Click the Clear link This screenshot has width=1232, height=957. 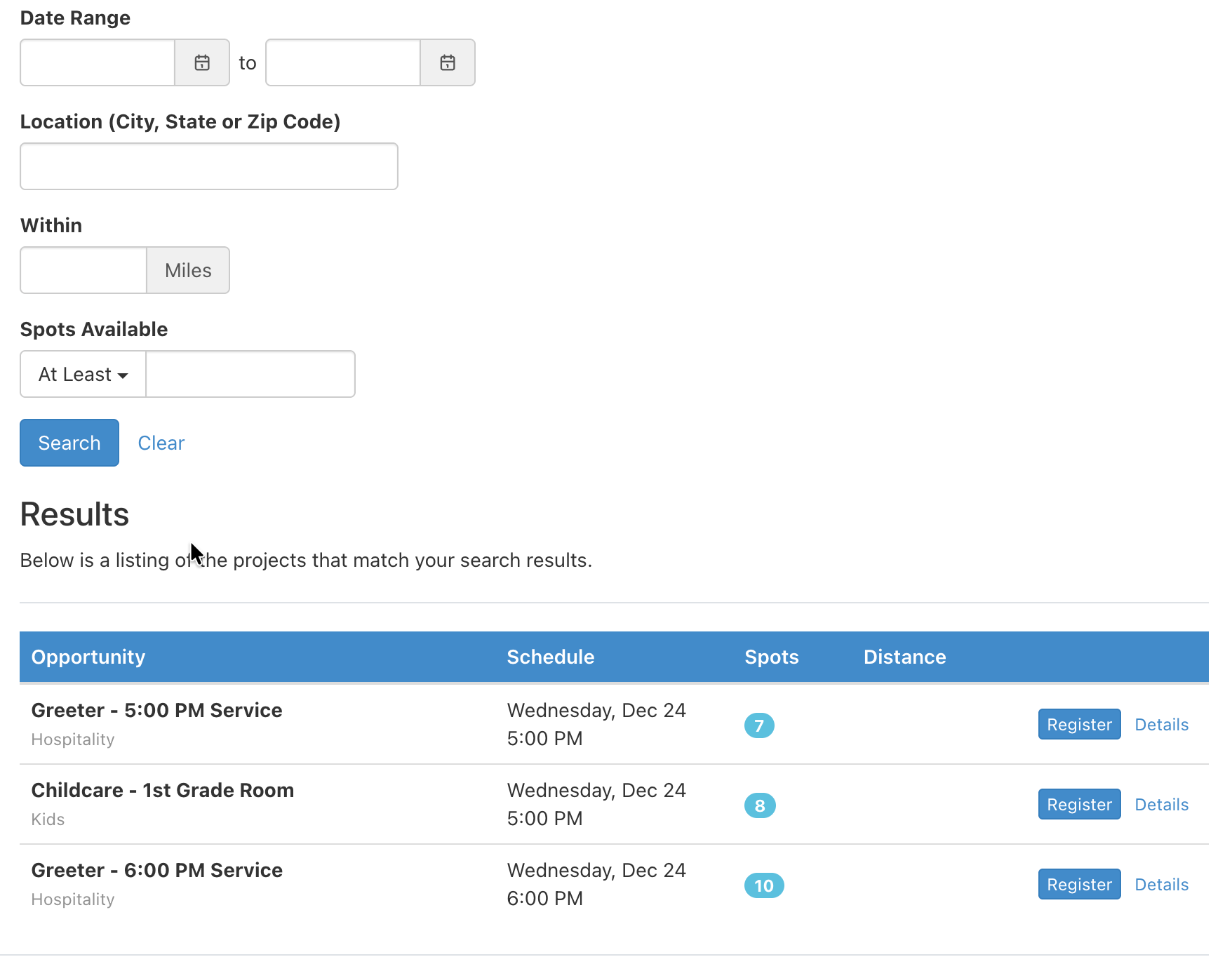tap(161, 443)
